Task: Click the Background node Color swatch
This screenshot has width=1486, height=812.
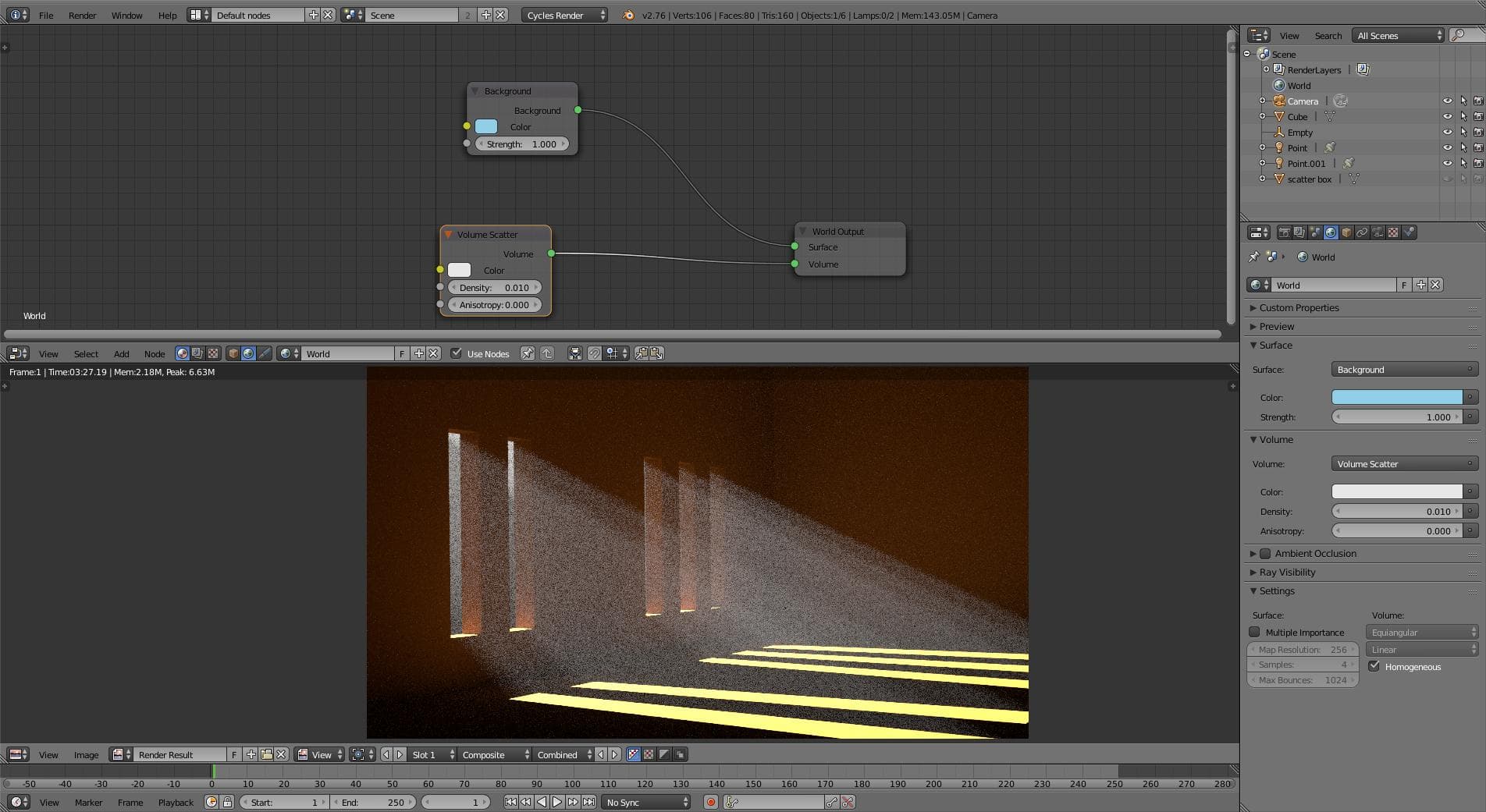Action: coord(486,126)
